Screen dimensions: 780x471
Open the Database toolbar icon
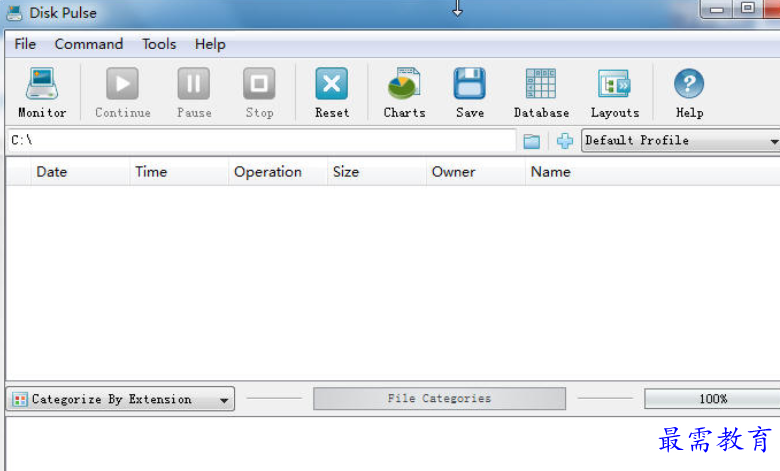(x=541, y=84)
